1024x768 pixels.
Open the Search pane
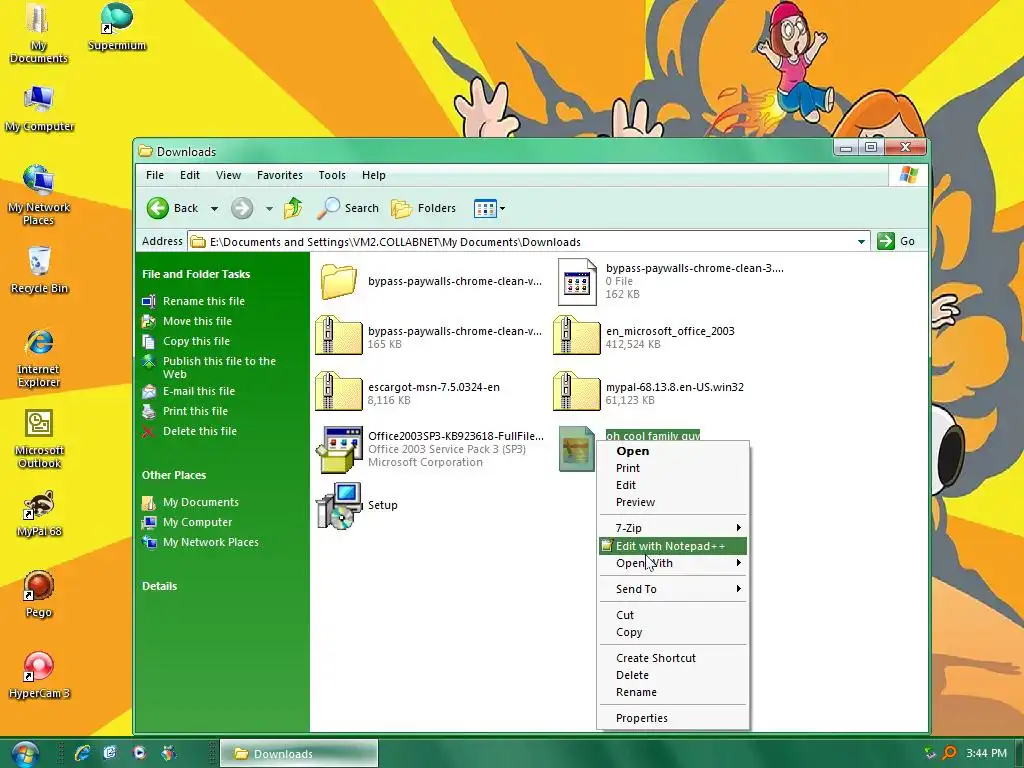point(347,208)
